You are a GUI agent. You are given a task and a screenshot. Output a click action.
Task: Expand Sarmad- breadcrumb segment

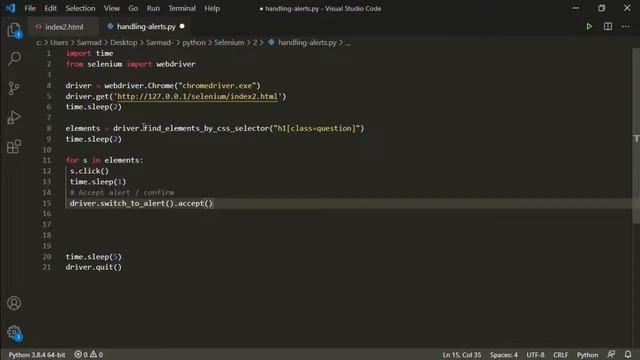pyautogui.click(x=160, y=42)
